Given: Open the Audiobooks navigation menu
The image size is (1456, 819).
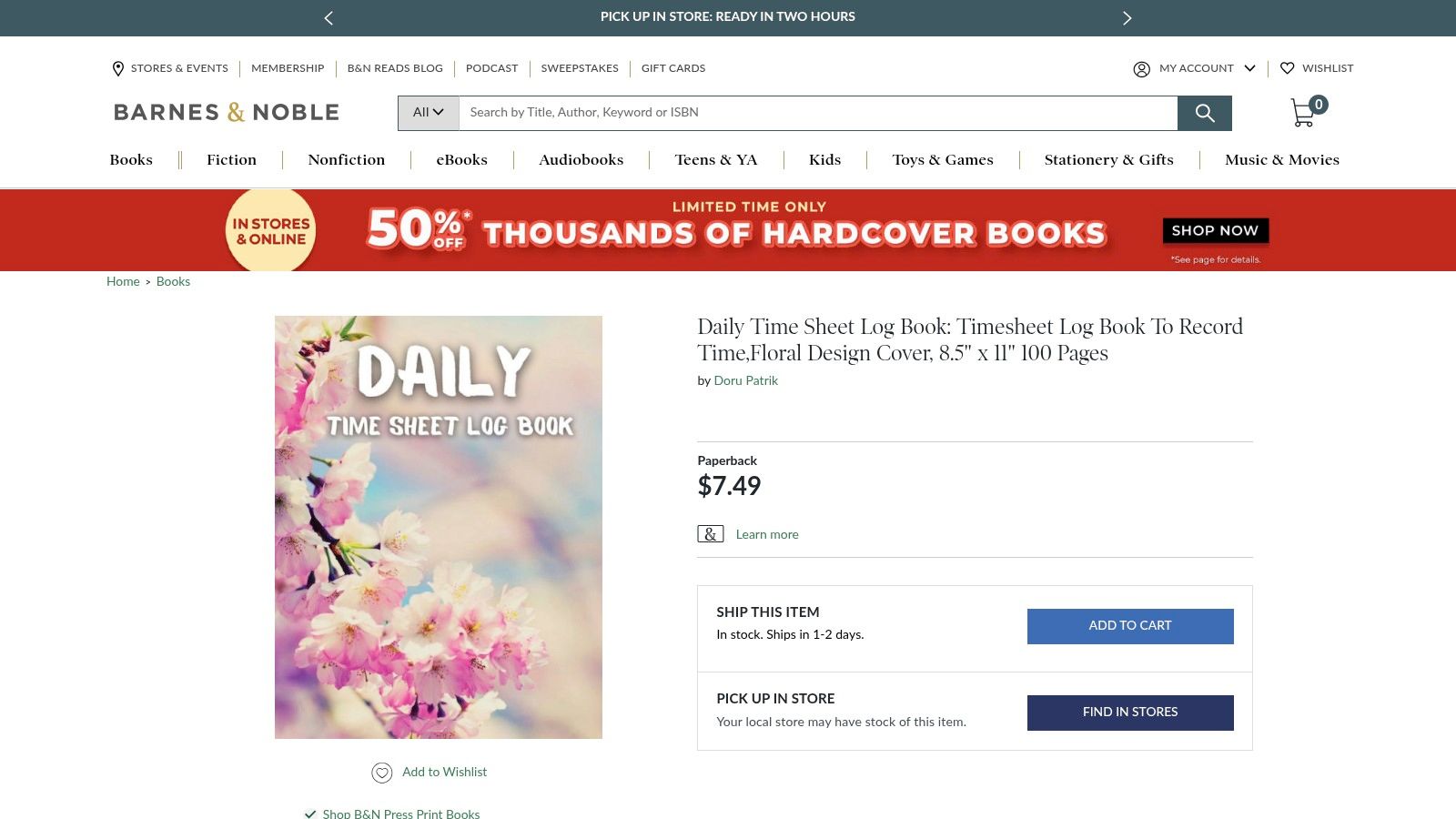Looking at the screenshot, I should 581,160.
